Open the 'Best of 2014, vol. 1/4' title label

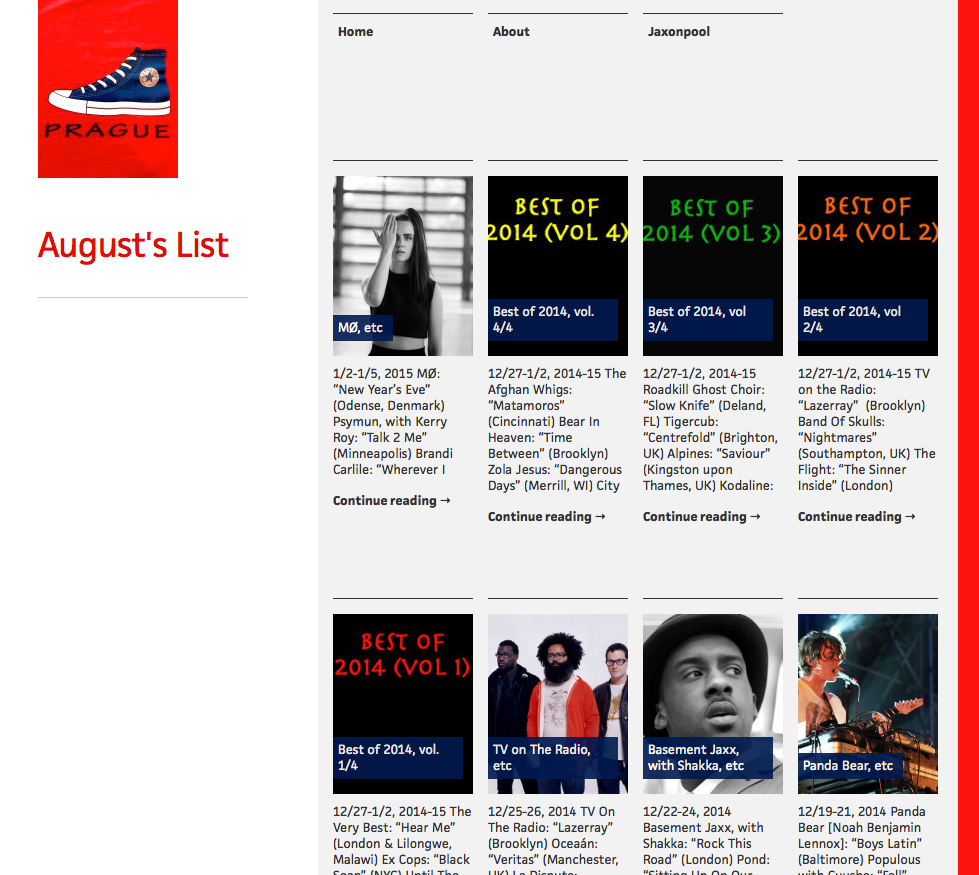(388, 757)
